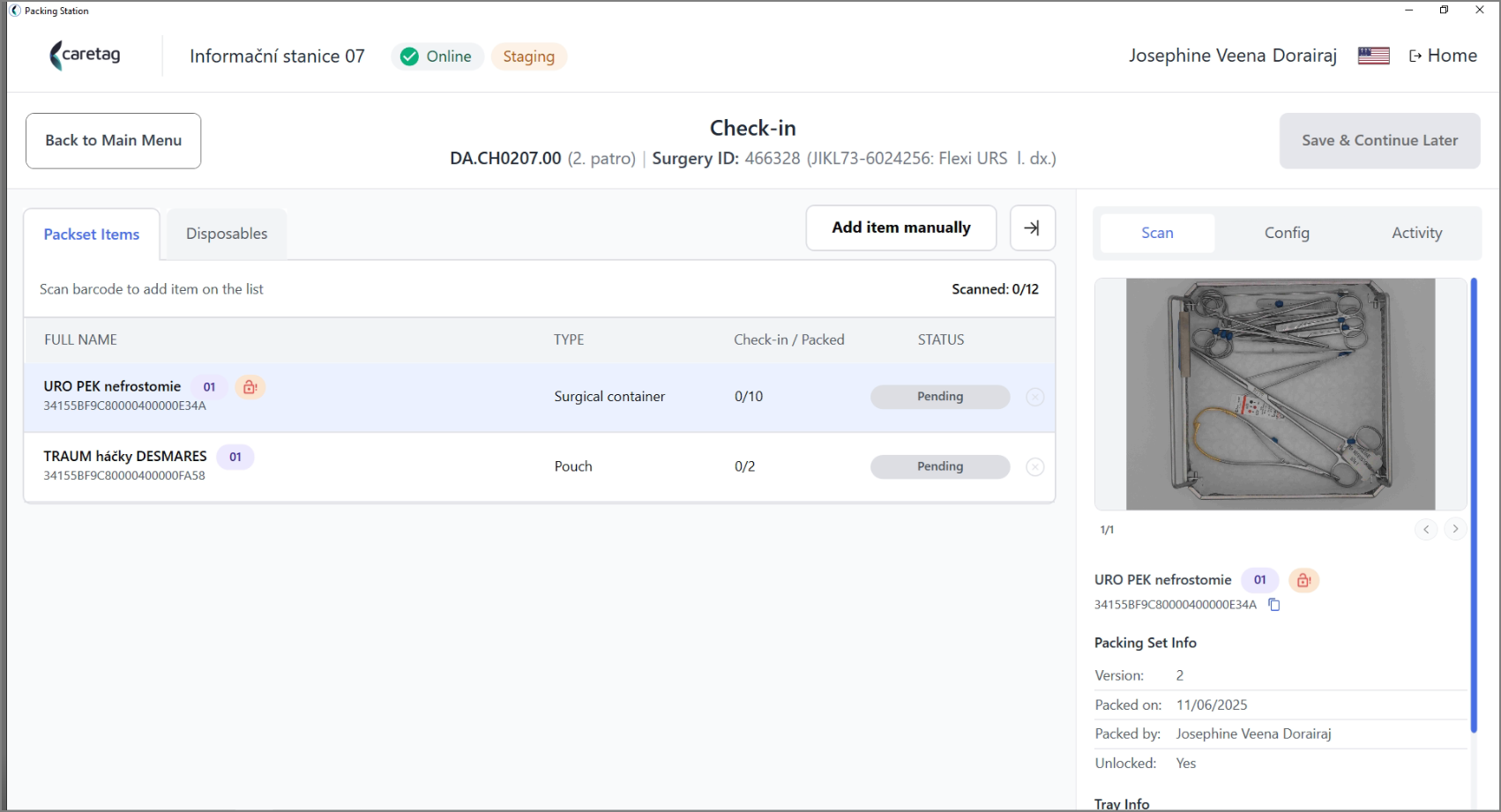Open the Config tab
The image size is (1501, 812).
(1287, 233)
